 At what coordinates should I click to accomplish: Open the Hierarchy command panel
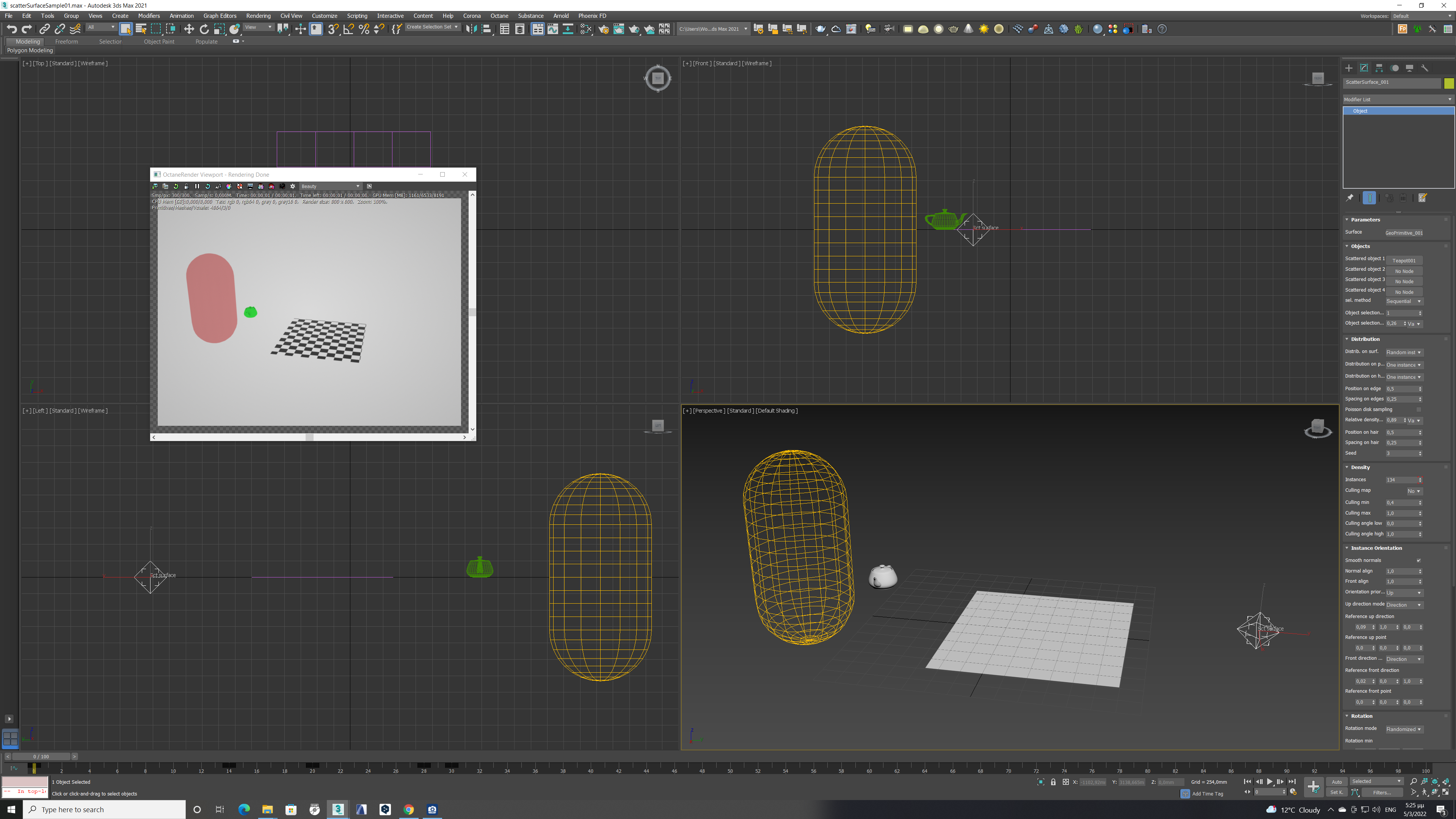tap(1379, 68)
